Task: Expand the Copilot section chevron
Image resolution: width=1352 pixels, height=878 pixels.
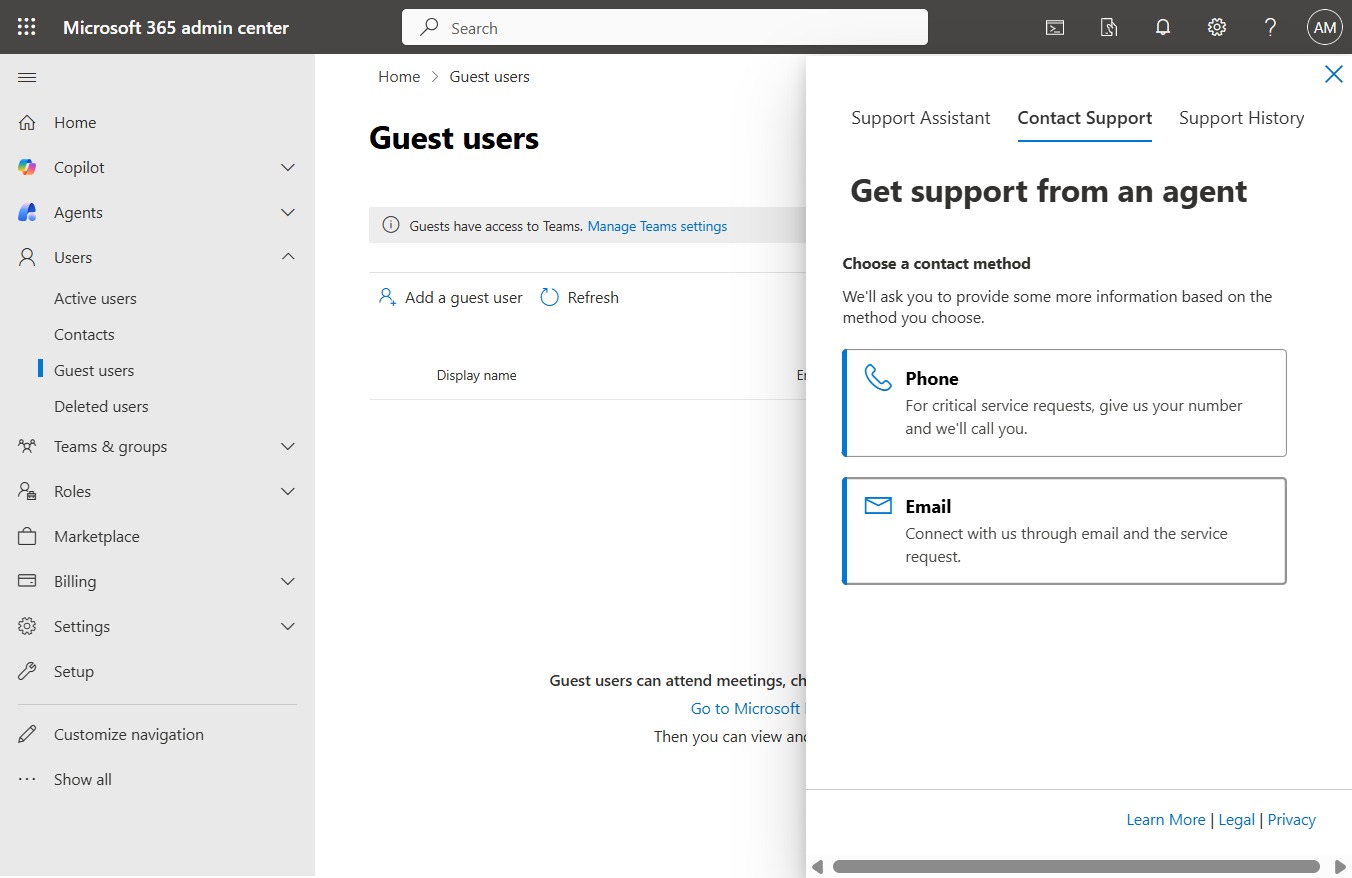Action: tap(288, 167)
